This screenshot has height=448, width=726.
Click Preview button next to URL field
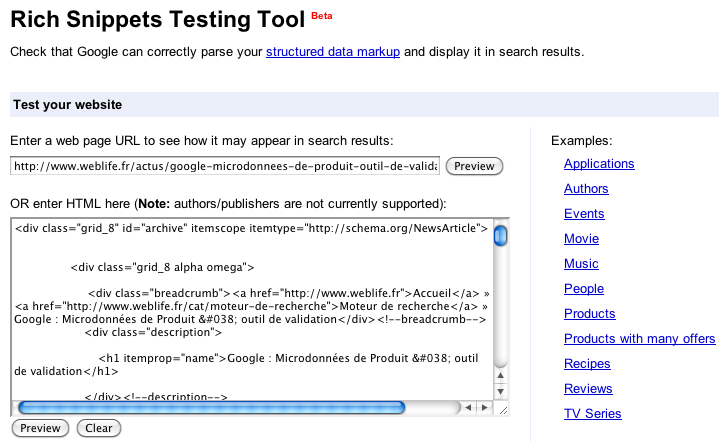tap(474, 166)
